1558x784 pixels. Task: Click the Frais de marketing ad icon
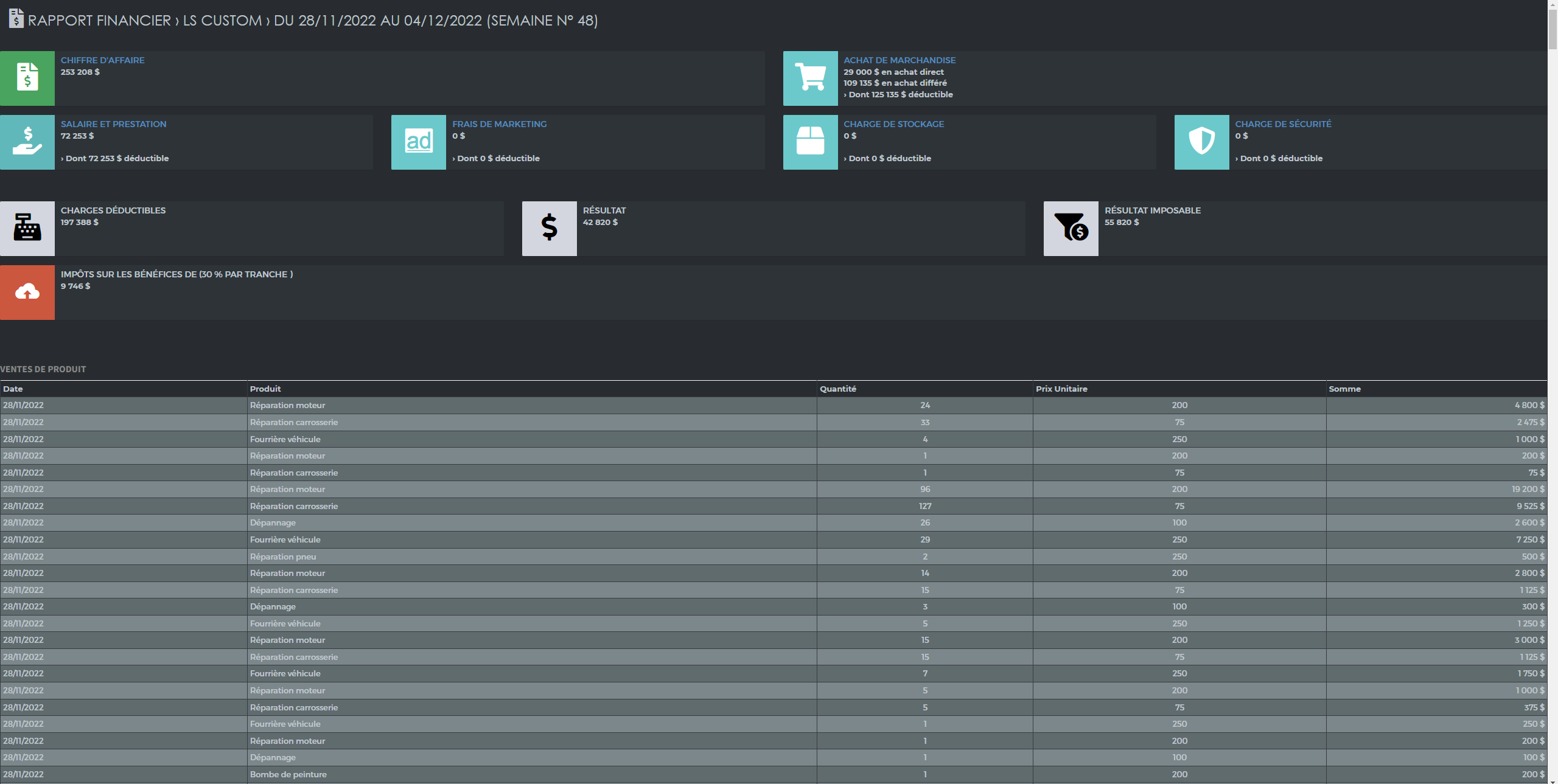419,142
